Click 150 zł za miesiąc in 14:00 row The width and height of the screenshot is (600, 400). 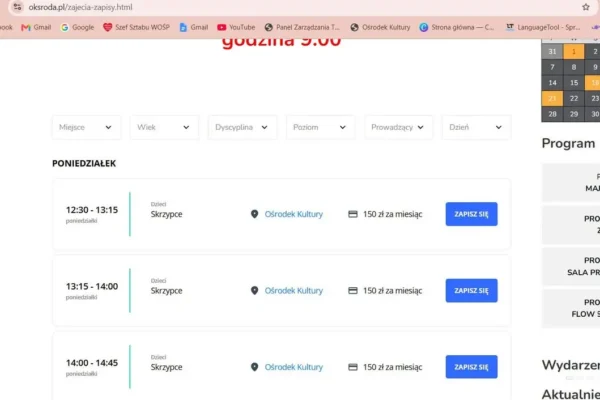[393, 367]
